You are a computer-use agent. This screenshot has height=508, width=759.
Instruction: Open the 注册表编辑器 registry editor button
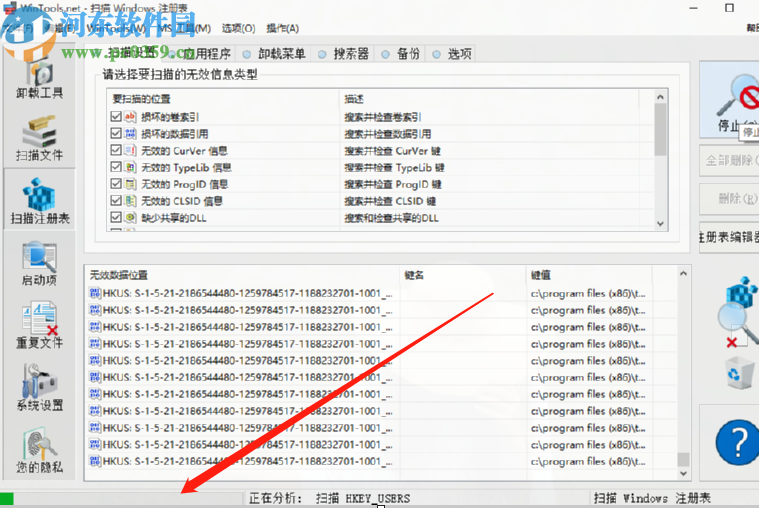point(730,237)
